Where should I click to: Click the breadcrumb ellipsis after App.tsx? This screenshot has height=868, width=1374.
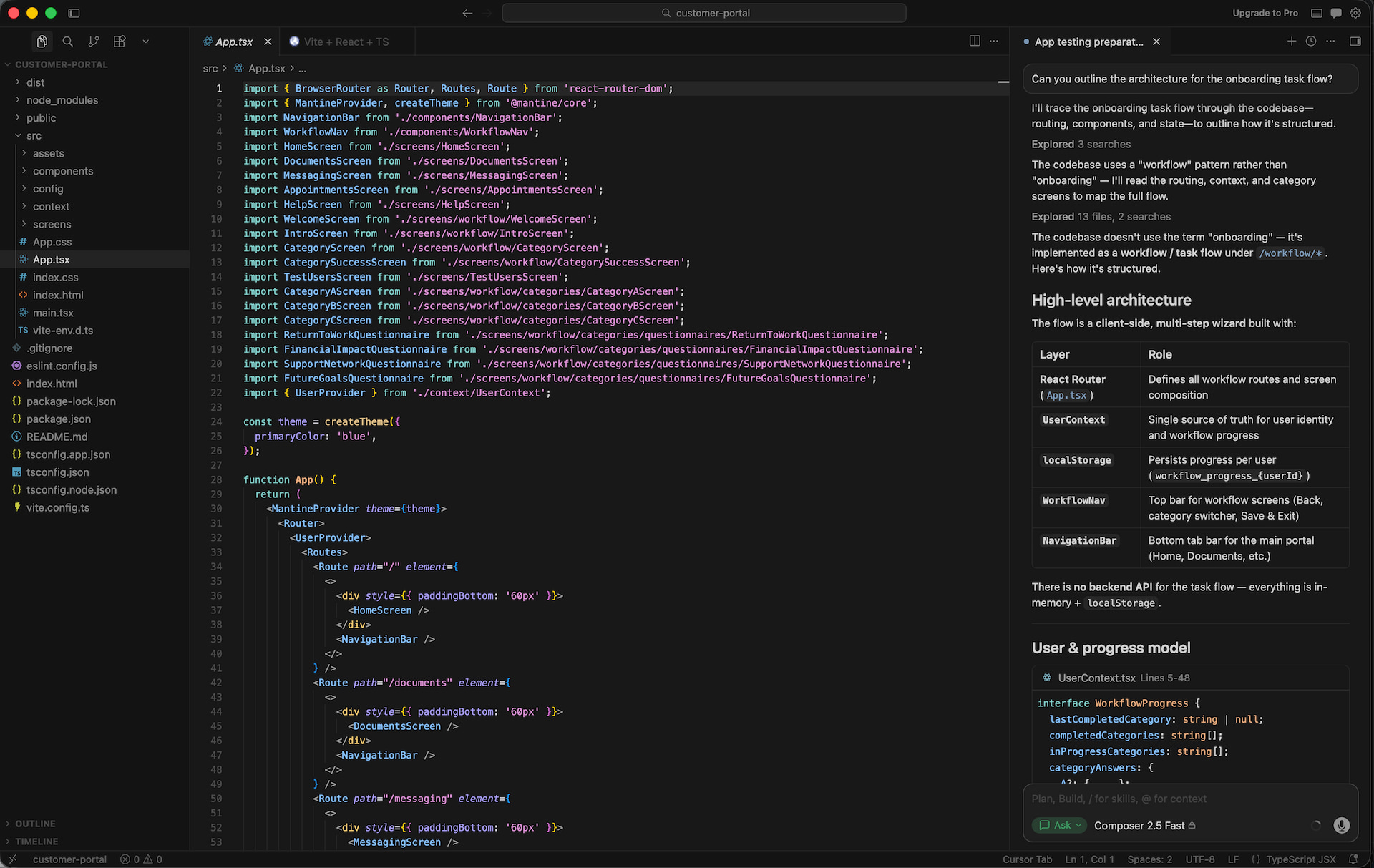click(303, 68)
